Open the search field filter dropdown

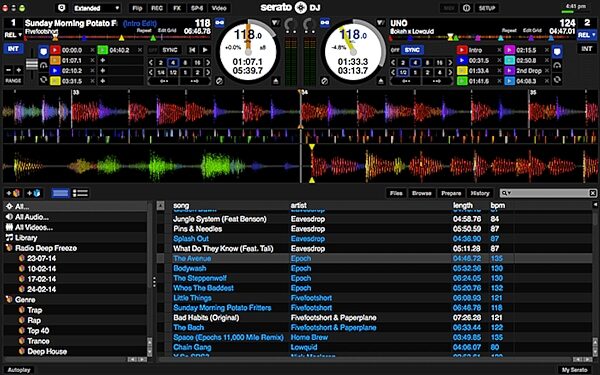coord(506,193)
